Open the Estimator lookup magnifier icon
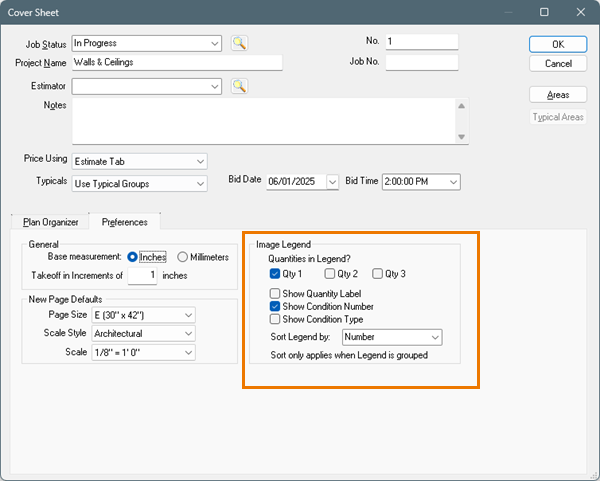Viewport: 600px width, 481px height. [239, 86]
